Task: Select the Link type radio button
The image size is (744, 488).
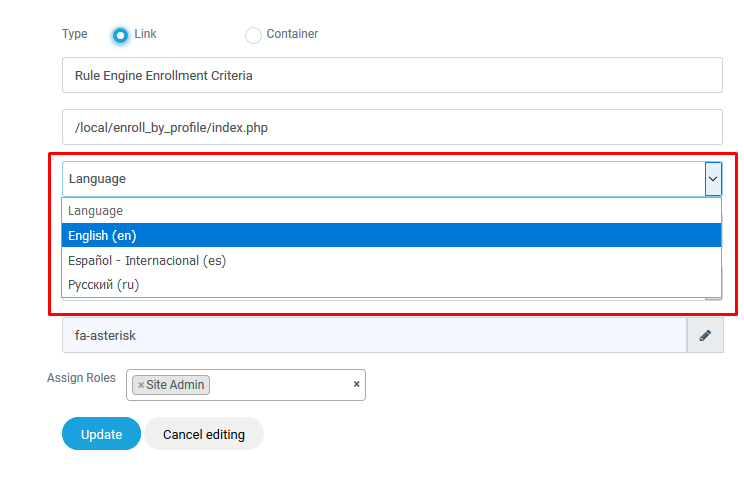Action: tap(121, 35)
